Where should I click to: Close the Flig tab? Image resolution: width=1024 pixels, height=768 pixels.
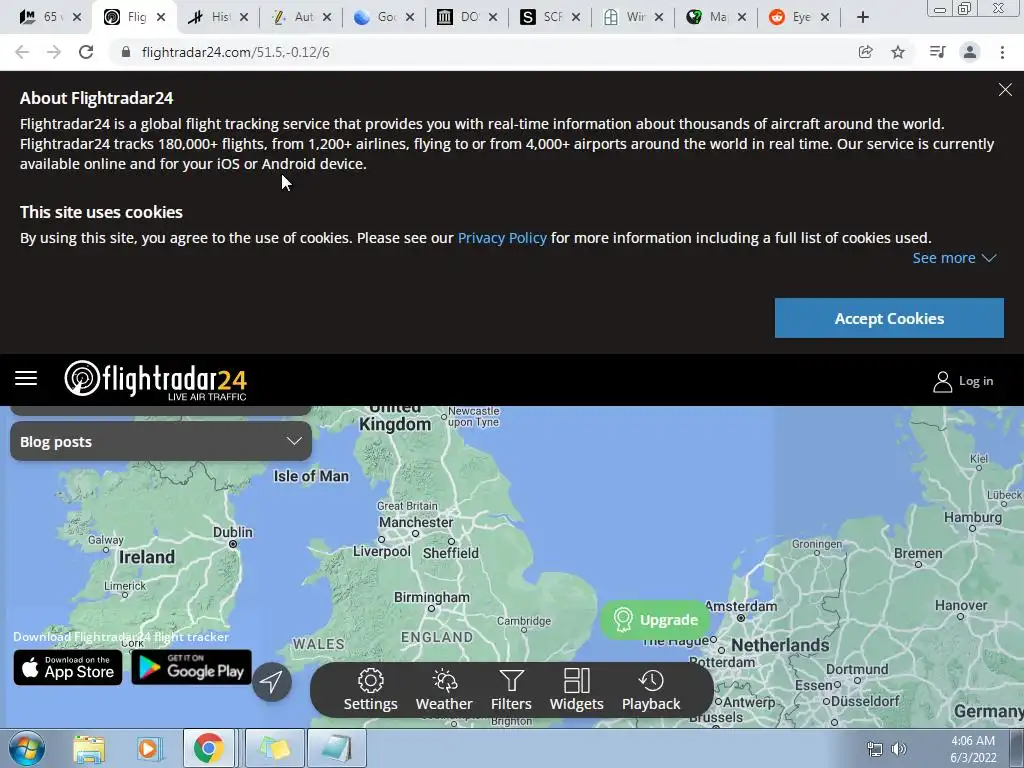click(x=161, y=18)
